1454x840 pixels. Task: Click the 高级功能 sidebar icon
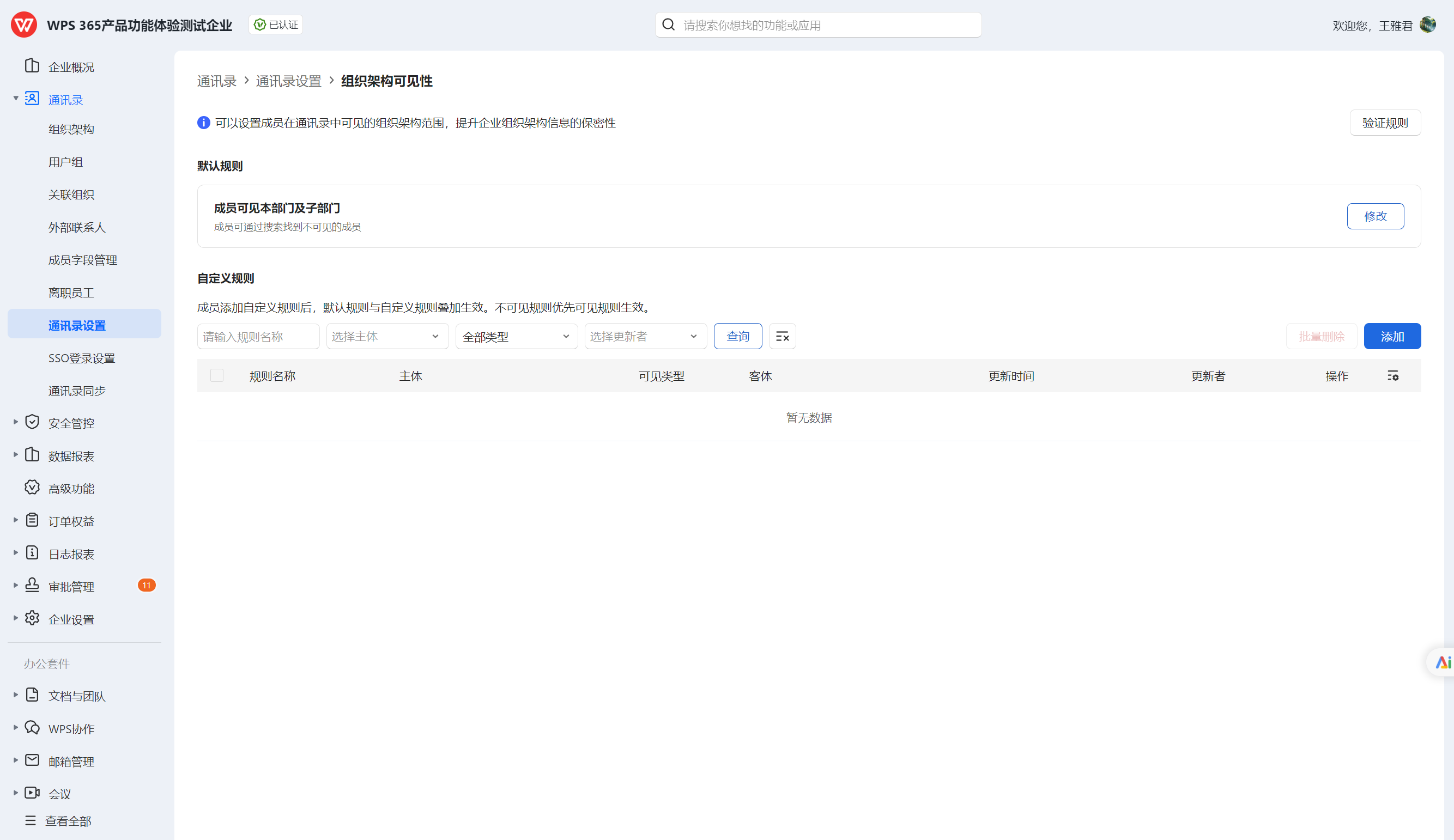(32, 488)
